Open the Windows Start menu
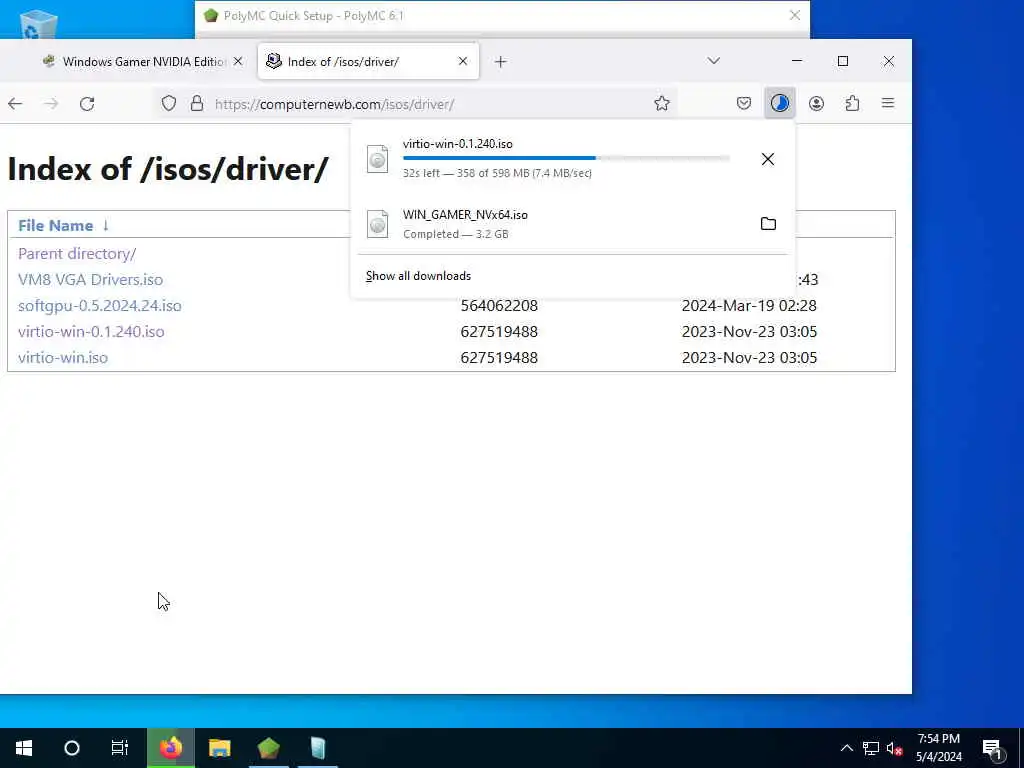 pyautogui.click(x=24, y=748)
